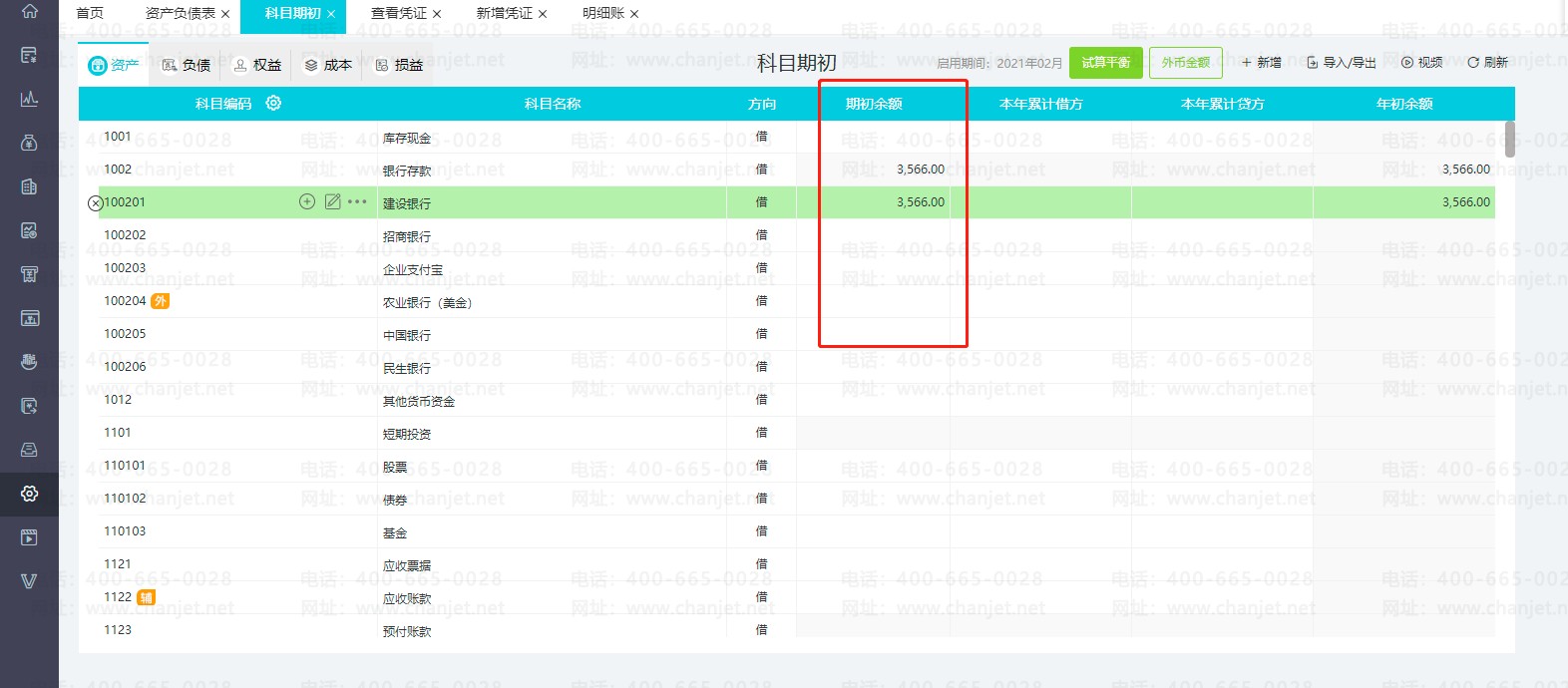
Task: Close the 查看凭证 tab
Action: [x=437, y=14]
